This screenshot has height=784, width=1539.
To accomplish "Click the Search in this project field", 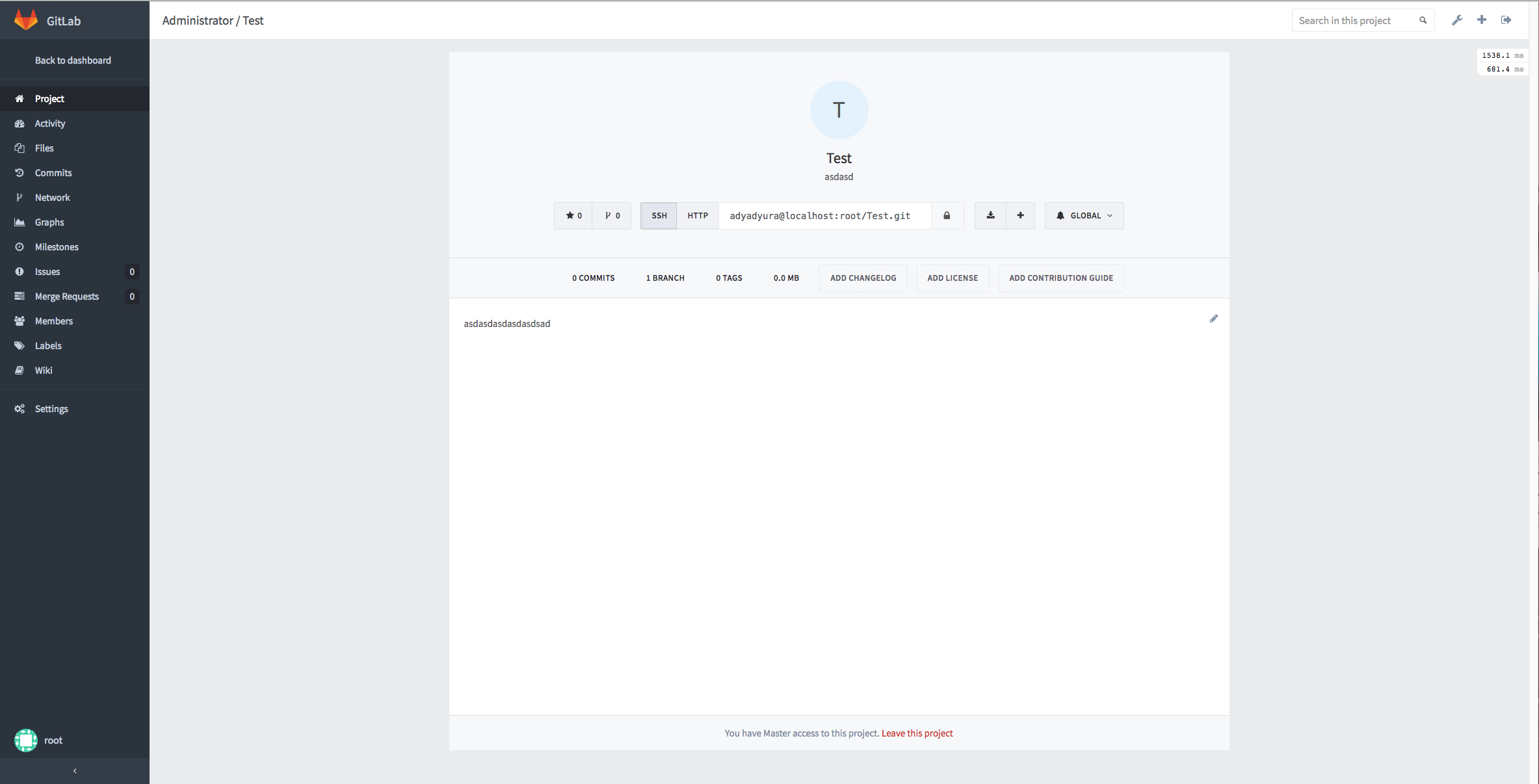I will click(x=1356, y=21).
